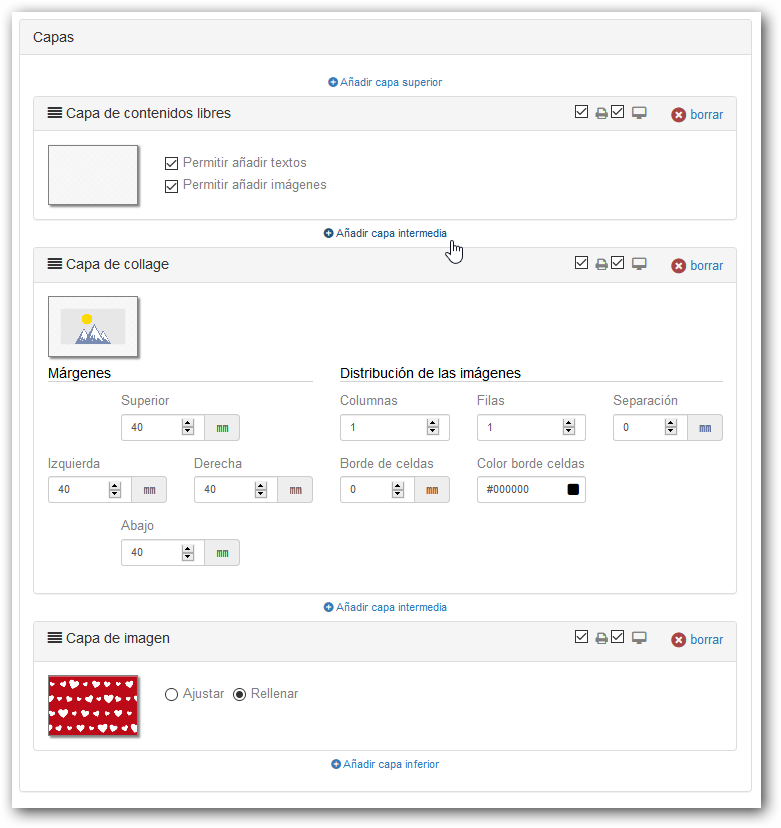The height and width of the screenshot is (828, 781).
Task: Click the monitor icon in Capa de collage header
Action: tap(639, 264)
